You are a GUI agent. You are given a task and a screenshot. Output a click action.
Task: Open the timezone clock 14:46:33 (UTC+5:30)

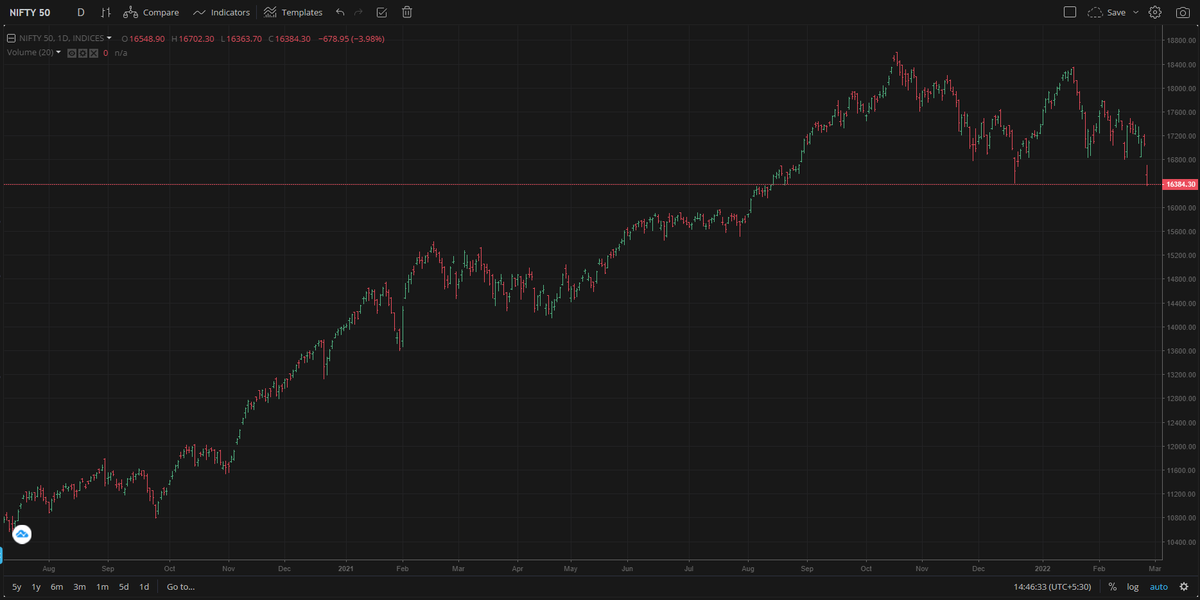click(1054, 587)
